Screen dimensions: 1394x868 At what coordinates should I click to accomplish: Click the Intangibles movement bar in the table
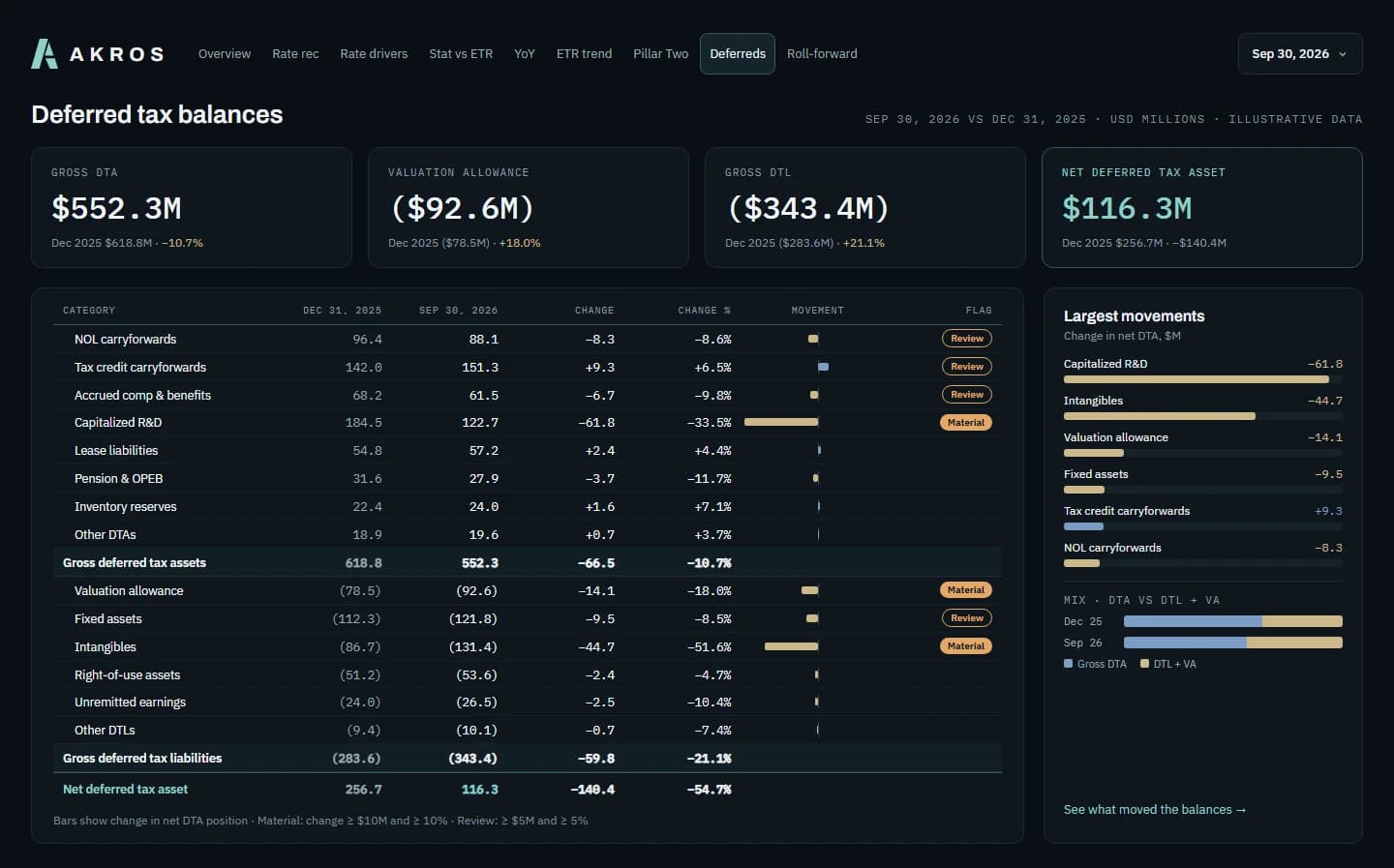point(792,646)
